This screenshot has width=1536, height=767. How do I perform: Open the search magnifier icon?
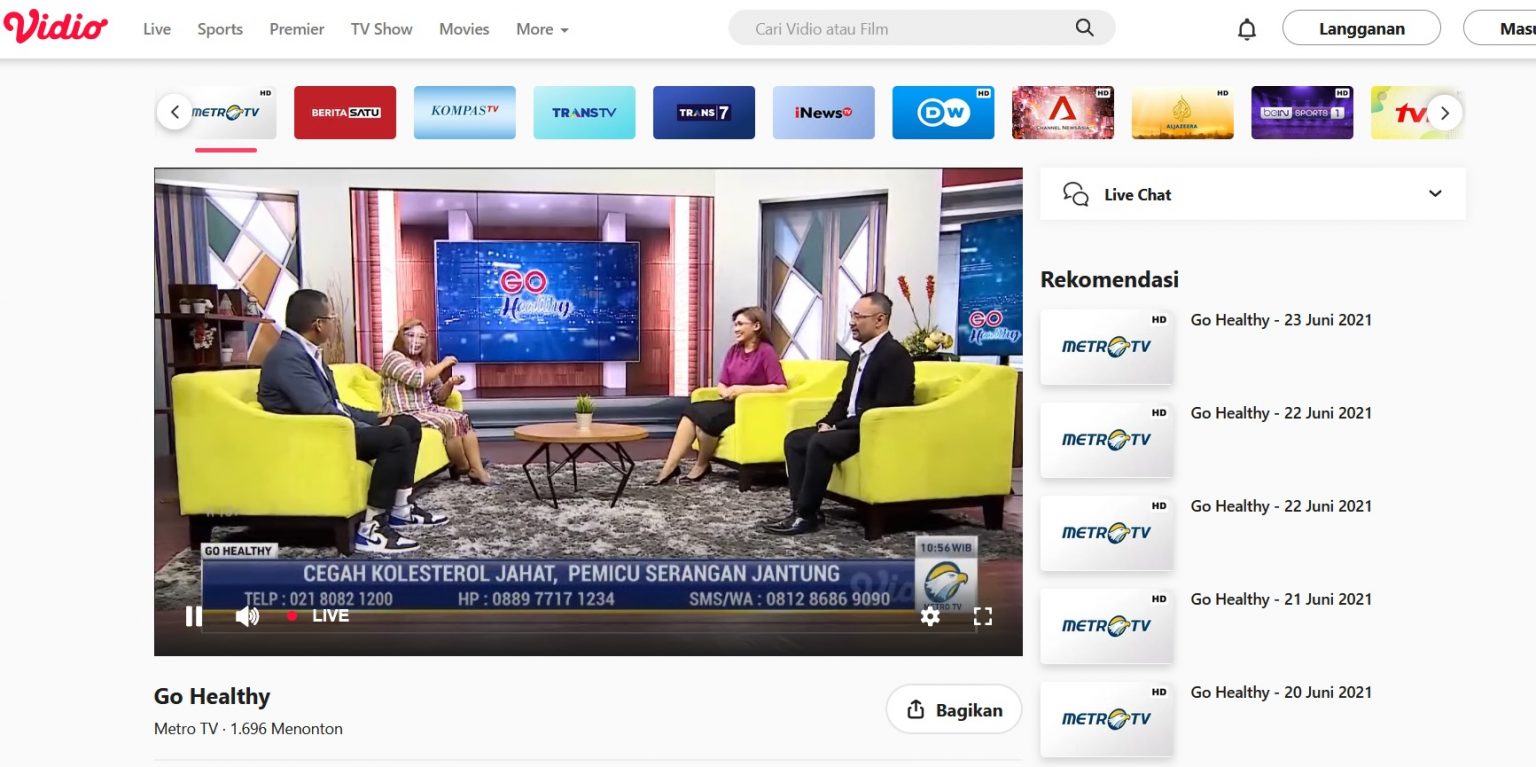tap(1084, 28)
